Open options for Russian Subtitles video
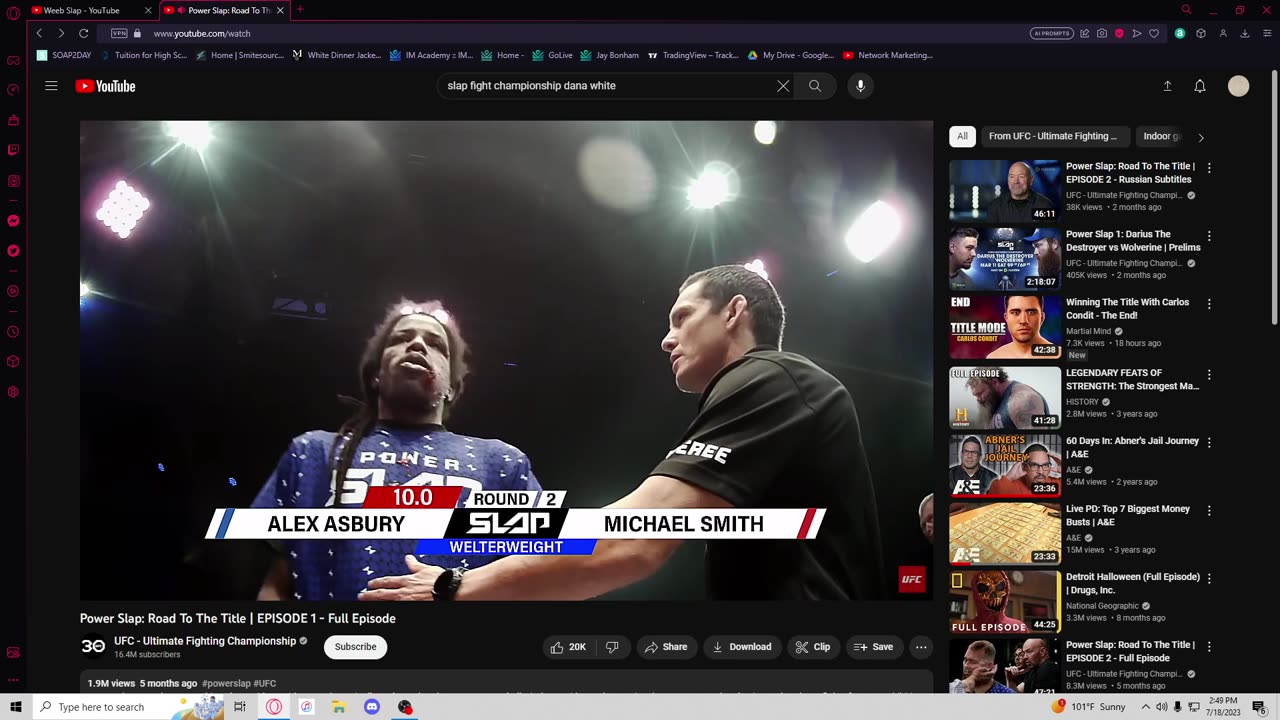The height and width of the screenshot is (720, 1280). pyautogui.click(x=1209, y=168)
